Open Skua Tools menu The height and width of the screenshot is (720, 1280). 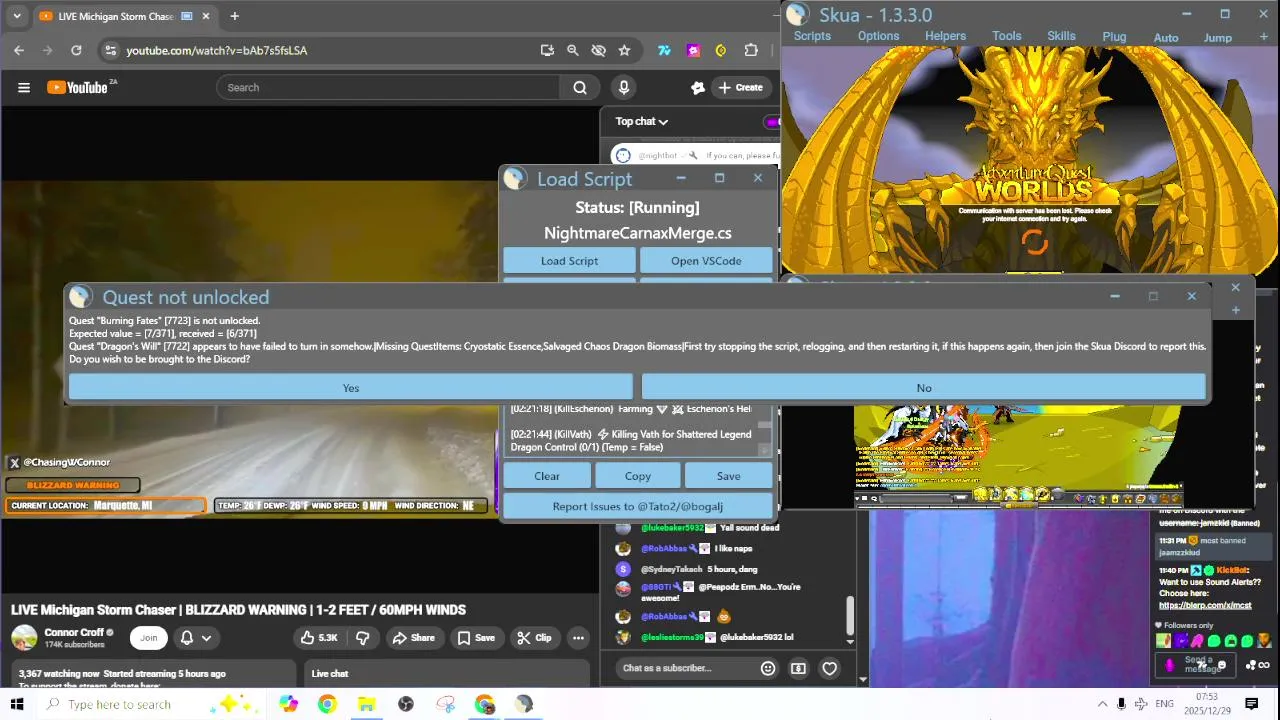point(1006,36)
